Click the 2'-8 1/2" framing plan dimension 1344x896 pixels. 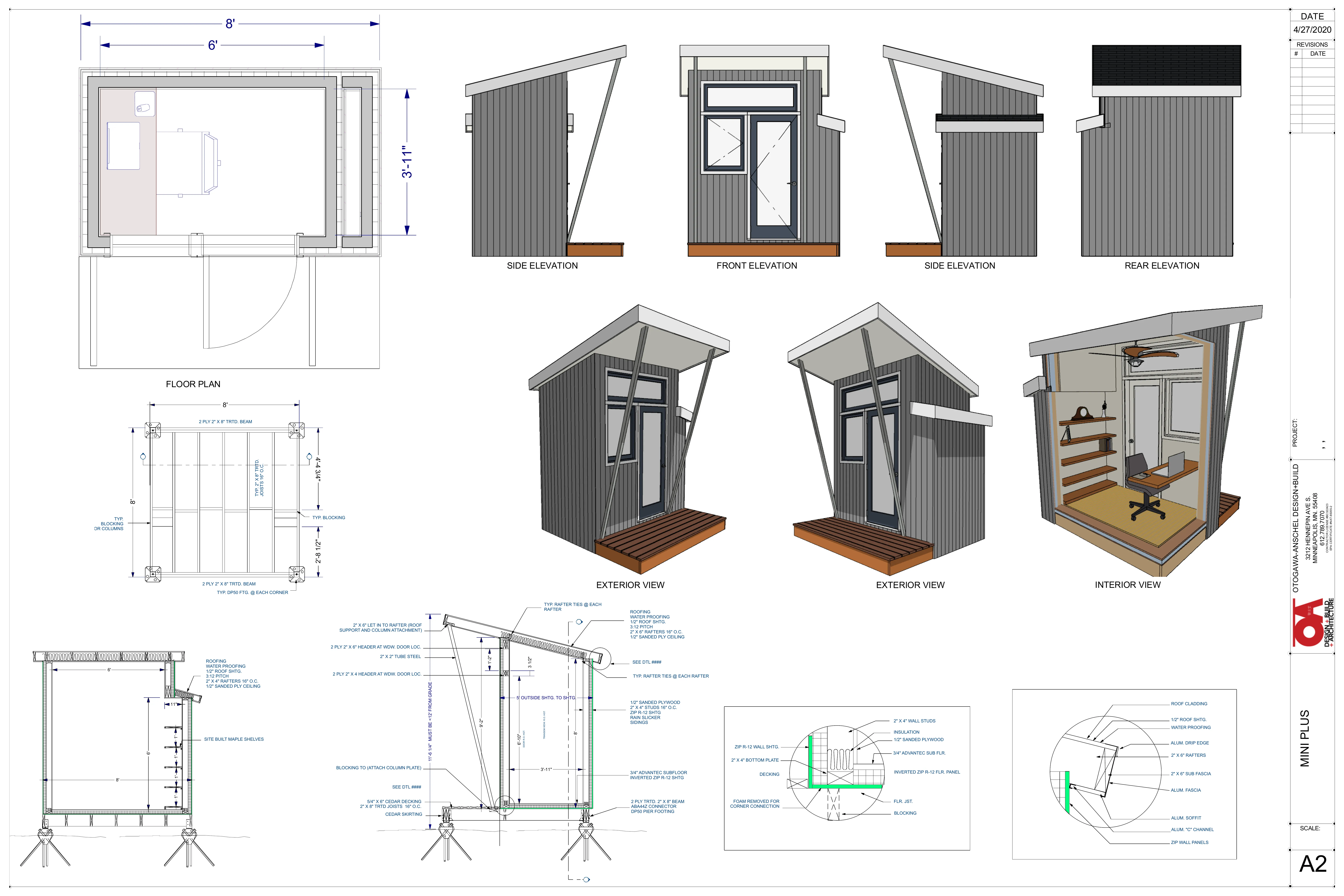318,551
